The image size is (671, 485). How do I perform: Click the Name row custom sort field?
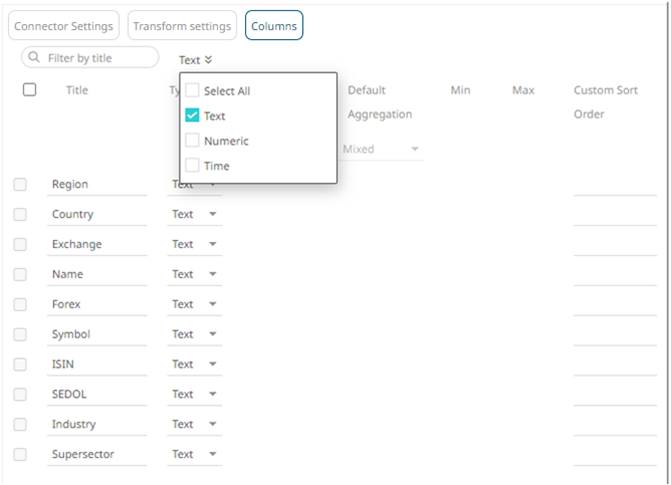[614, 274]
